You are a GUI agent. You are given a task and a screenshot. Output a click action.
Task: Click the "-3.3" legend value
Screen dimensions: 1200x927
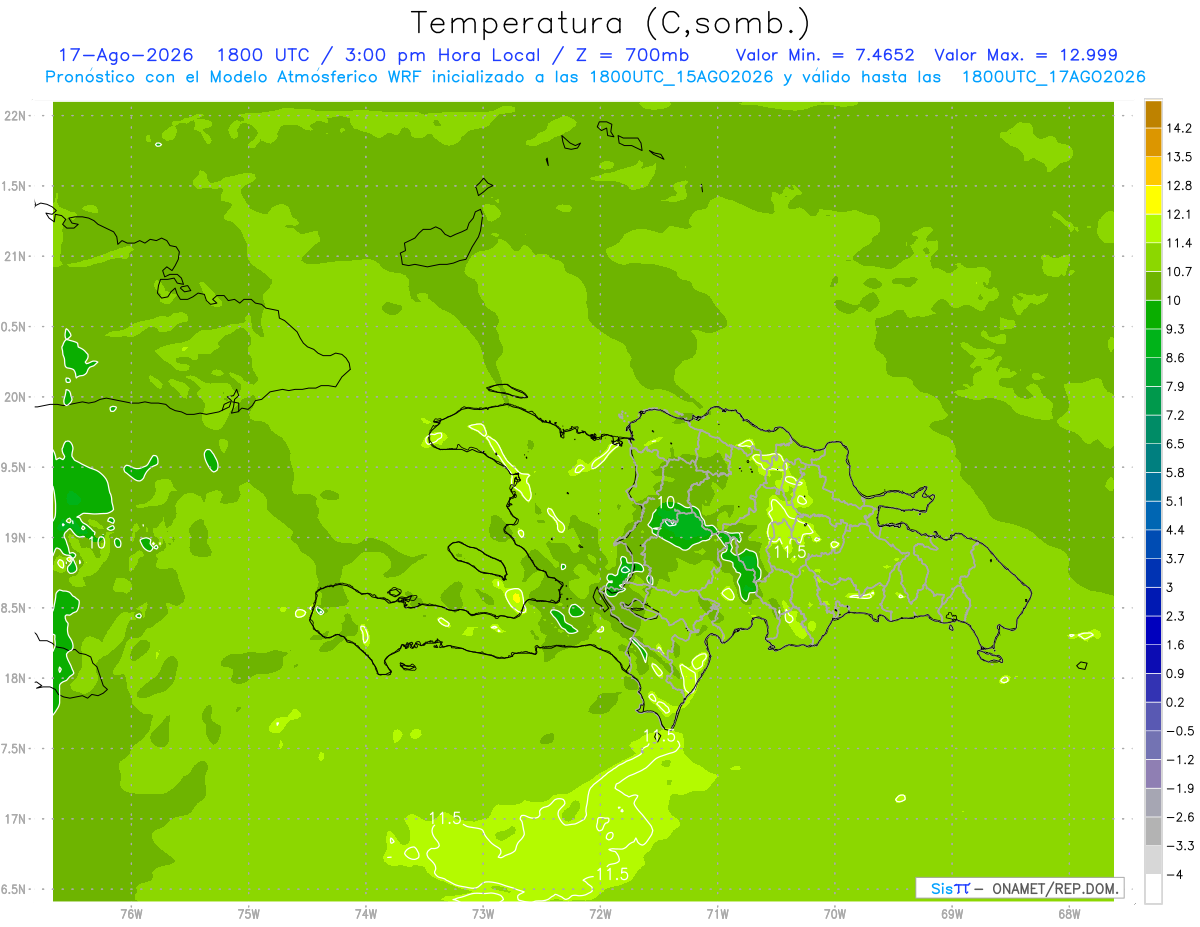[x=1180, y=846]
